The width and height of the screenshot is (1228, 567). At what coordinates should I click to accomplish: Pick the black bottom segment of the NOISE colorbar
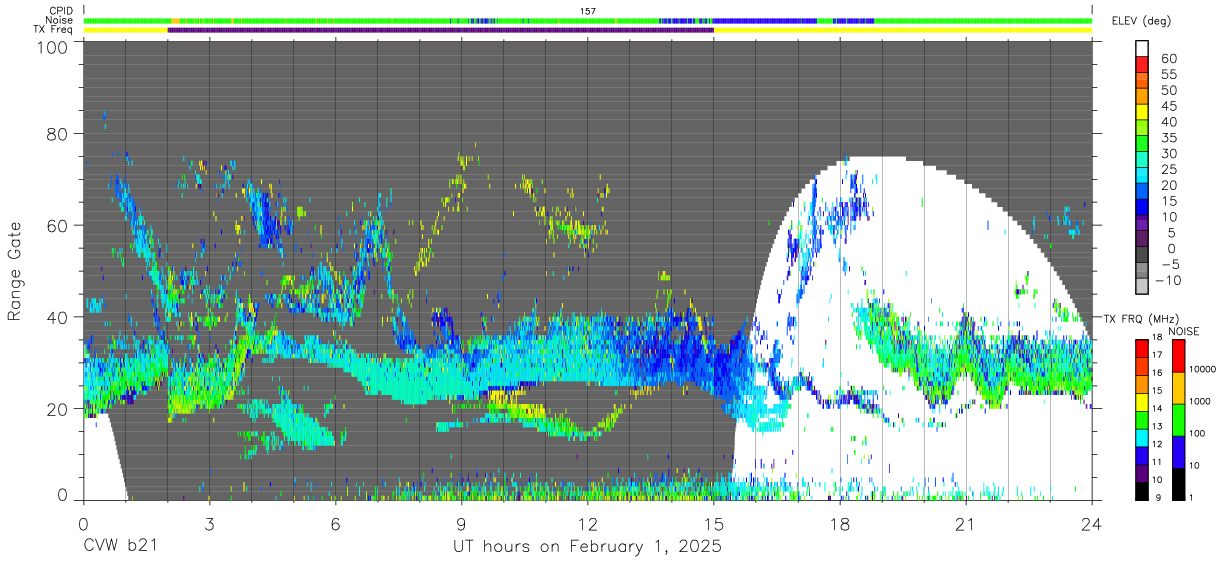click(x=1179, y=484)
